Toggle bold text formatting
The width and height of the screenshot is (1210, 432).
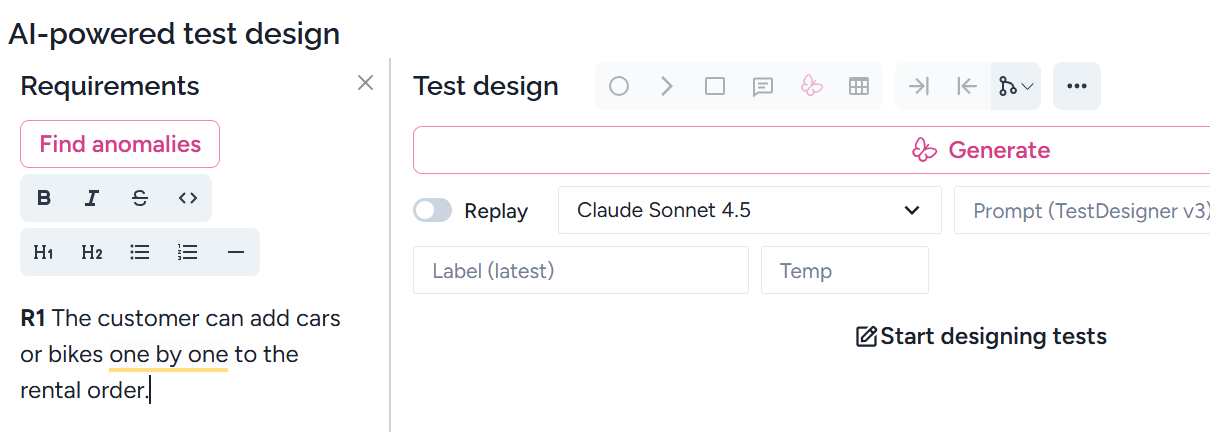[x=44, y=198]
